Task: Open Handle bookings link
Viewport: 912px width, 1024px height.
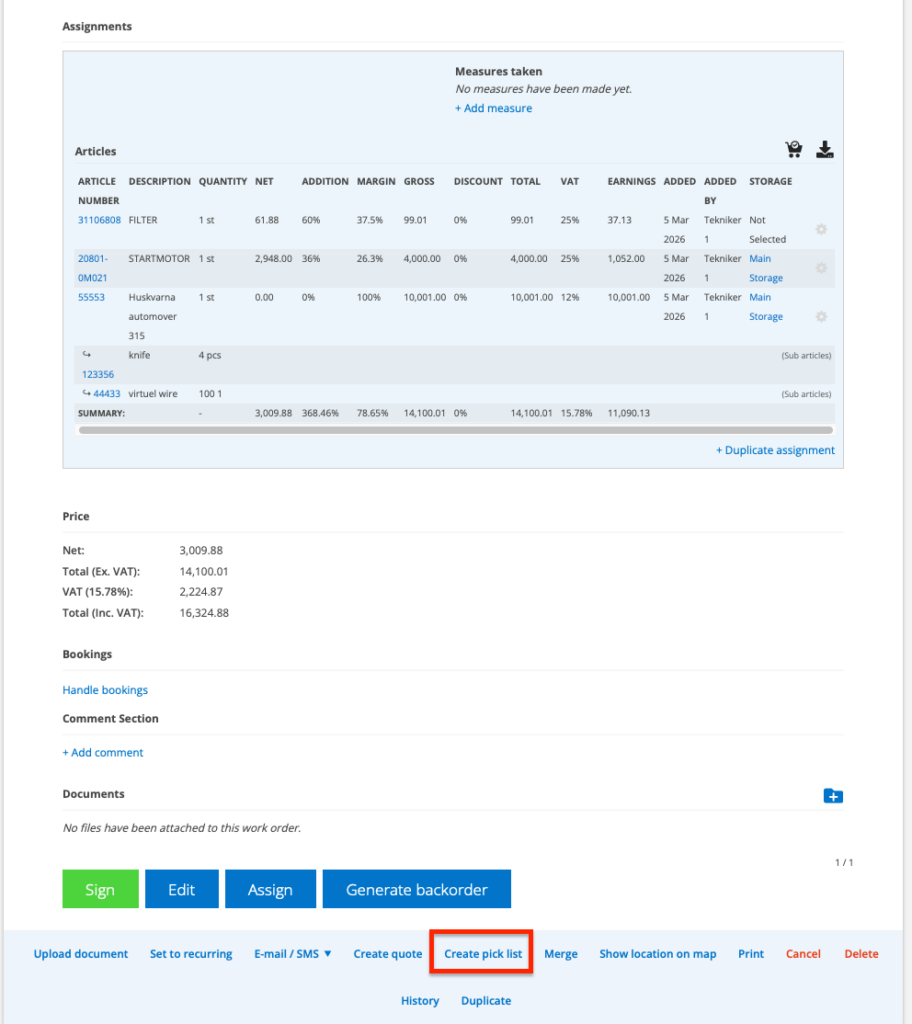Action: (x=105, y=690)
